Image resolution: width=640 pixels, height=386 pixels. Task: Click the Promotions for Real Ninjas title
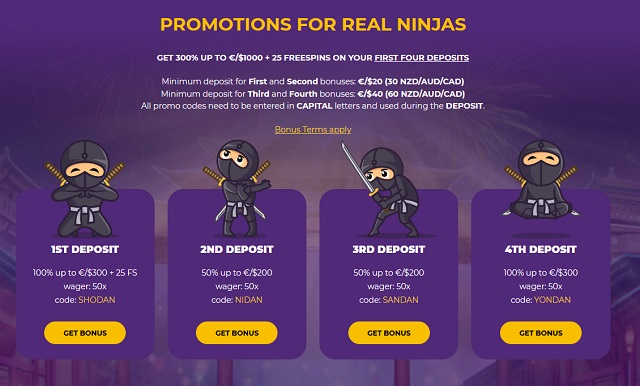[313, 24]
